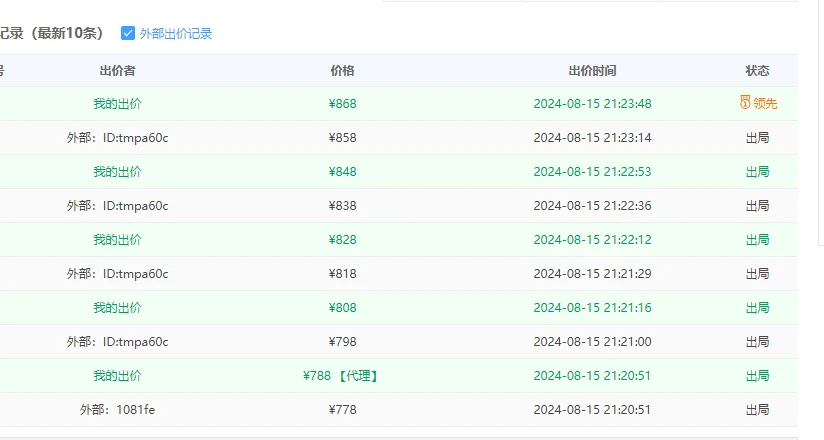Click the green 出局 status on the ¥828 row
Screen dimensions: 824x440
(x=757, y=240)
